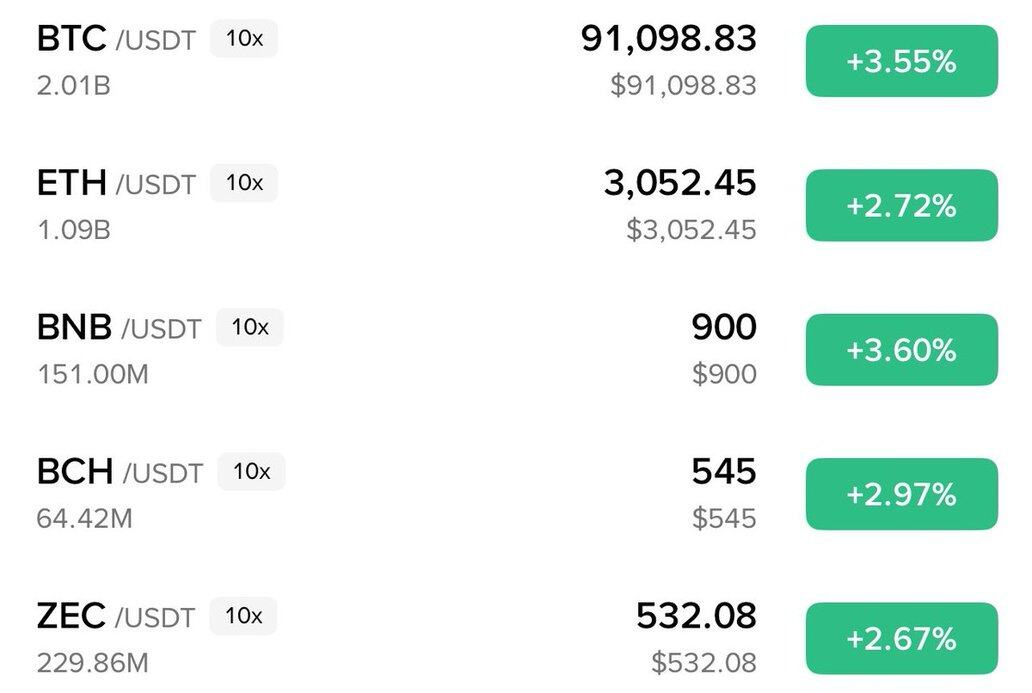This screenshot has width=1032, height=693.
Task: Tap the 10x leverage badge beside ZEC
Action: pos(244,615)
